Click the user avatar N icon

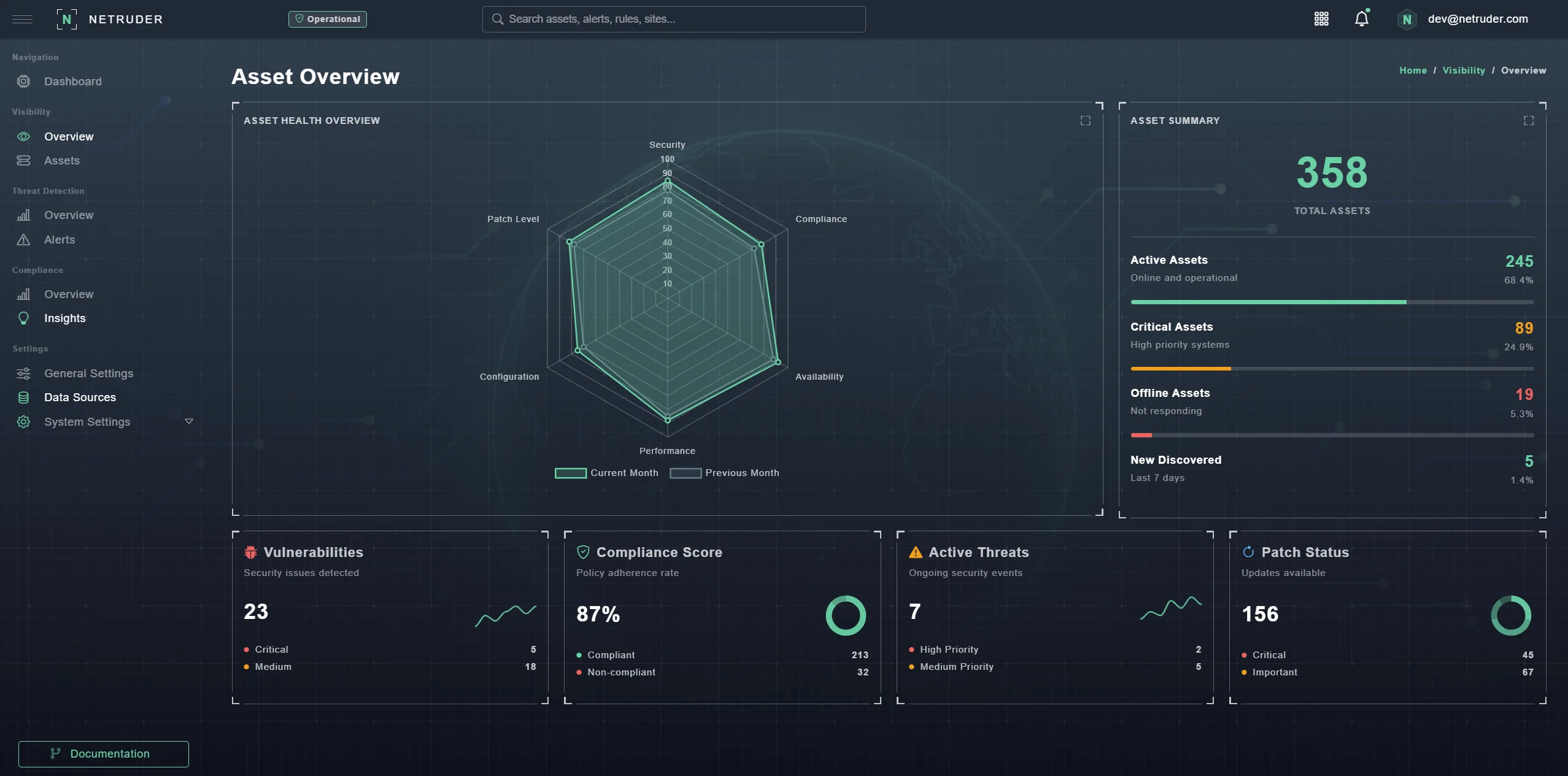tap(1407, 20)
